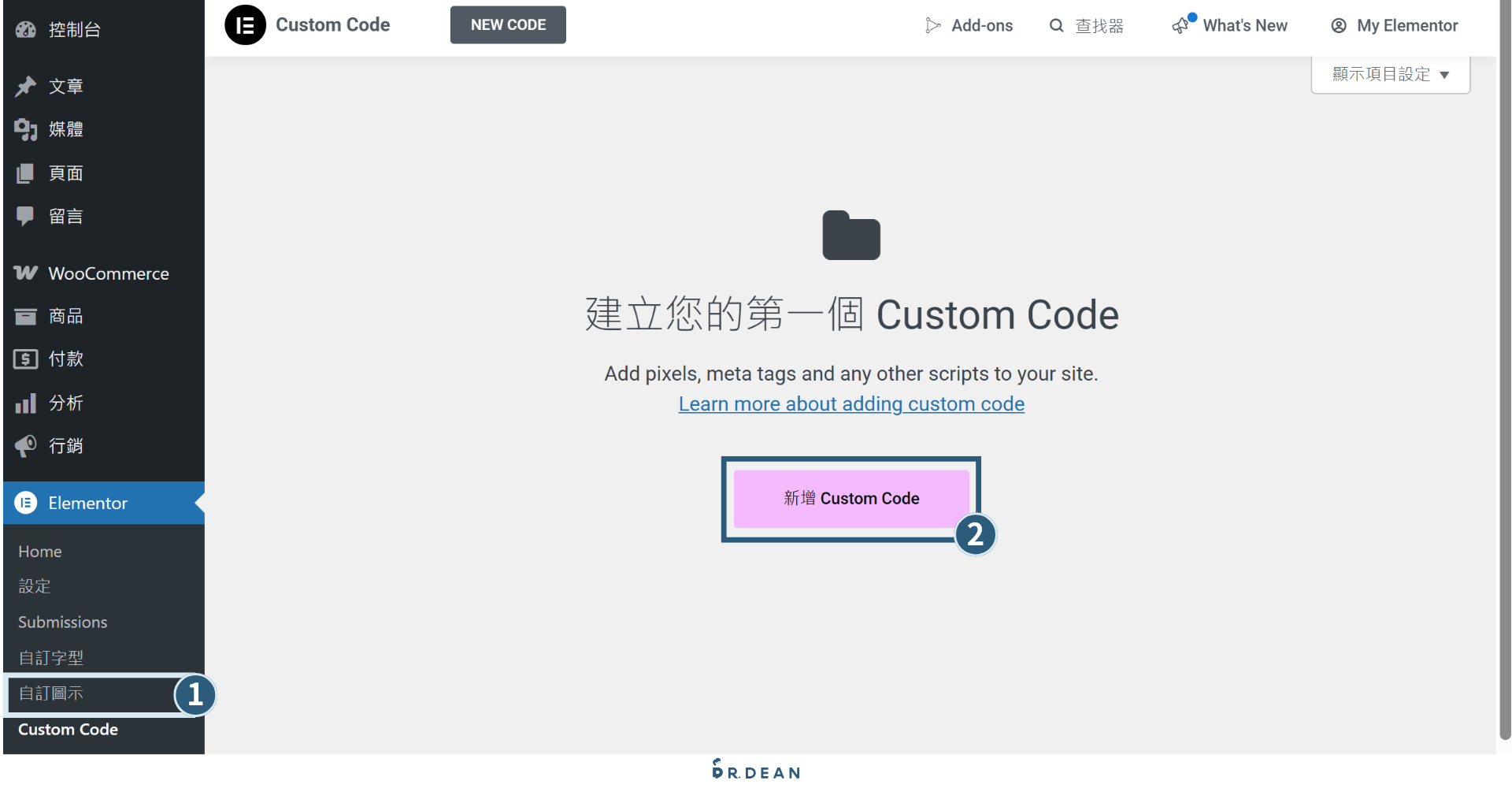The height and width of the screenshot is (788, 1512).
Task: Click the NEW CODE button
Action: tap(507, 24)
